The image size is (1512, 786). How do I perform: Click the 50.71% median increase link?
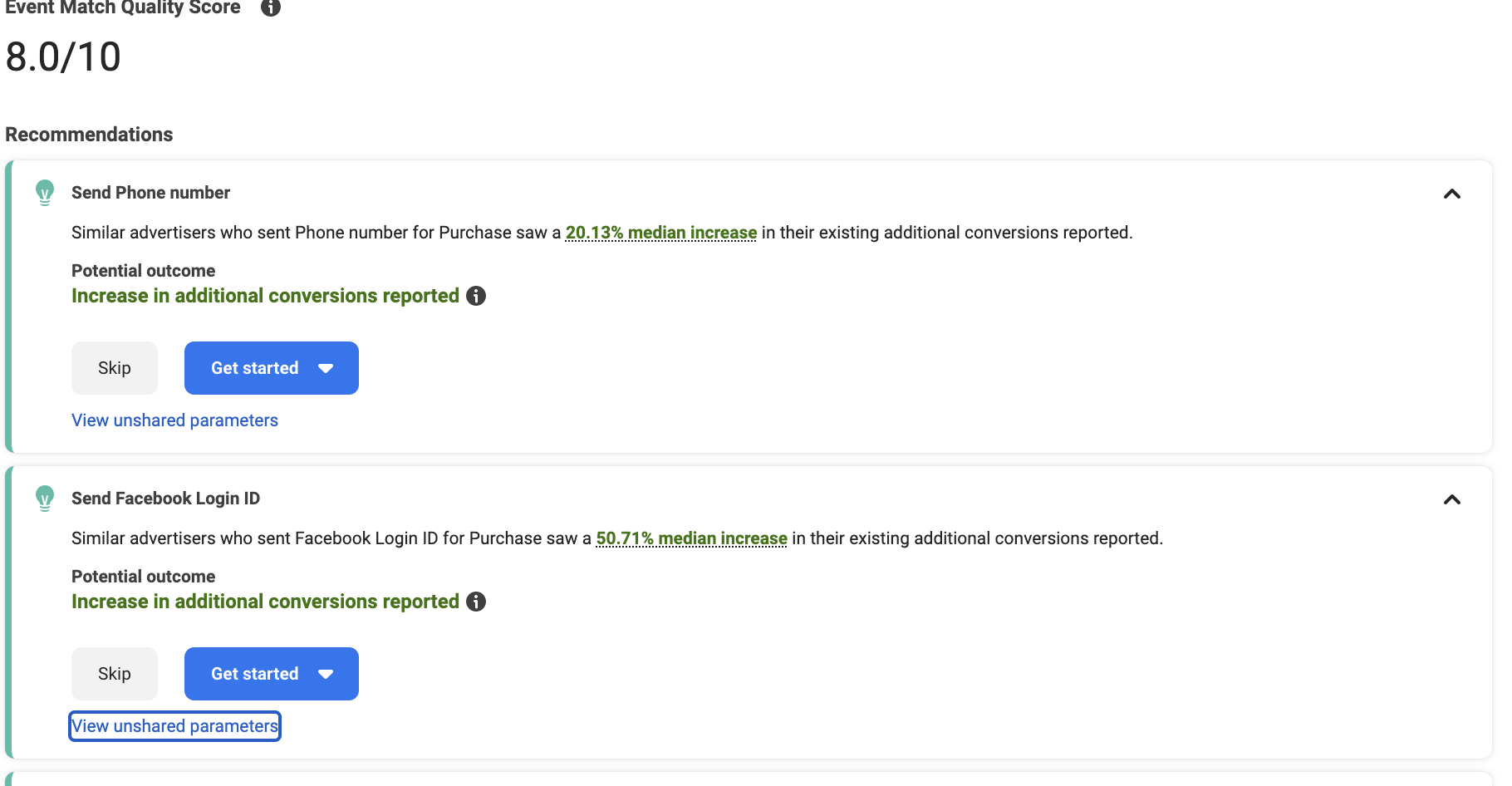point(691,538)
